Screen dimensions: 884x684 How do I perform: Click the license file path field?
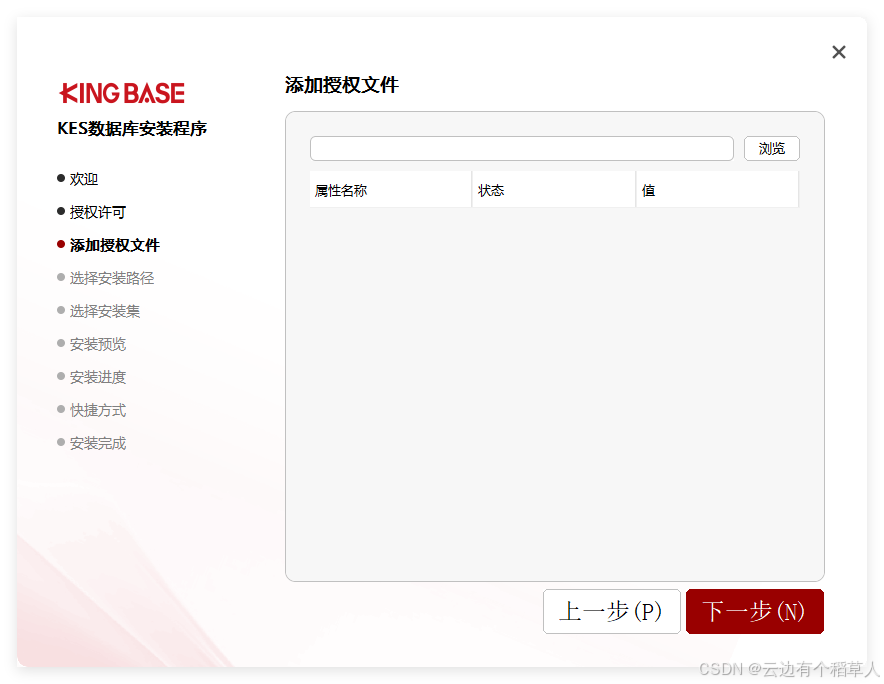[x=521, y=148]
